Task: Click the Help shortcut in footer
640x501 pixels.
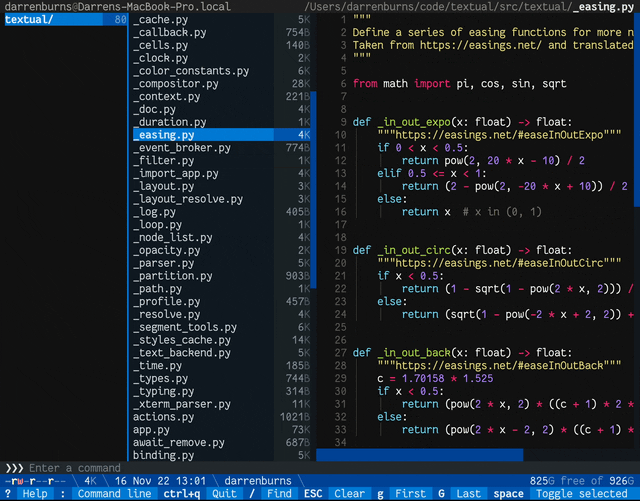Action: 34,494
